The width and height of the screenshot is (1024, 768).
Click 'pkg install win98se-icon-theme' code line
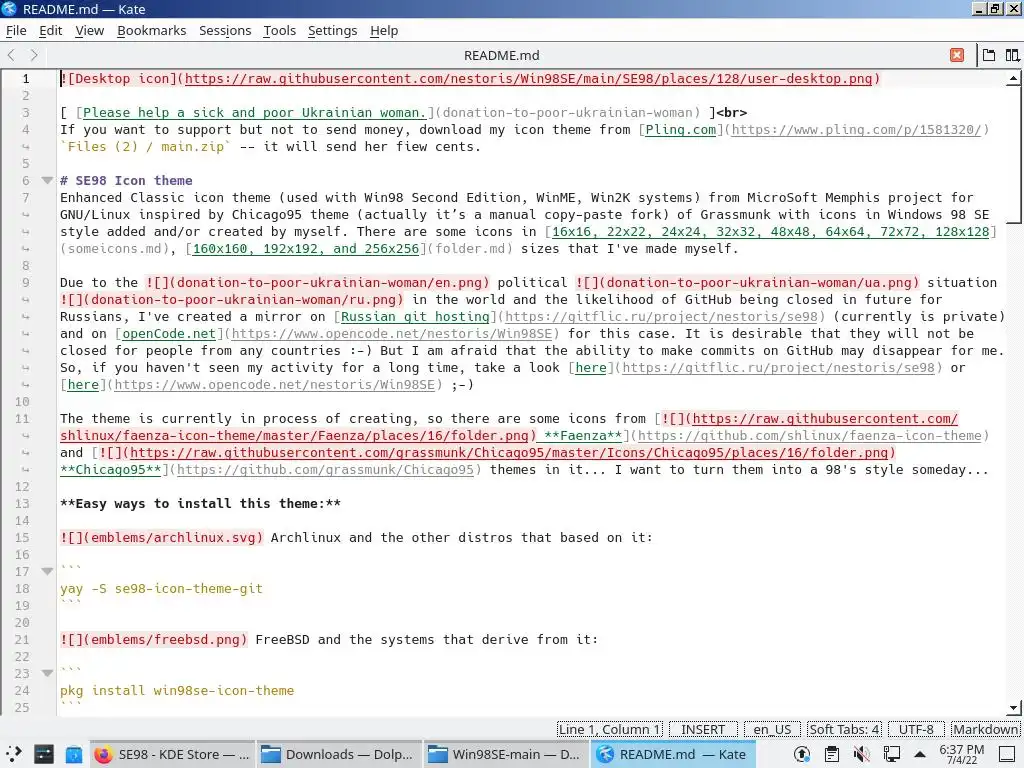pos(177,690)
